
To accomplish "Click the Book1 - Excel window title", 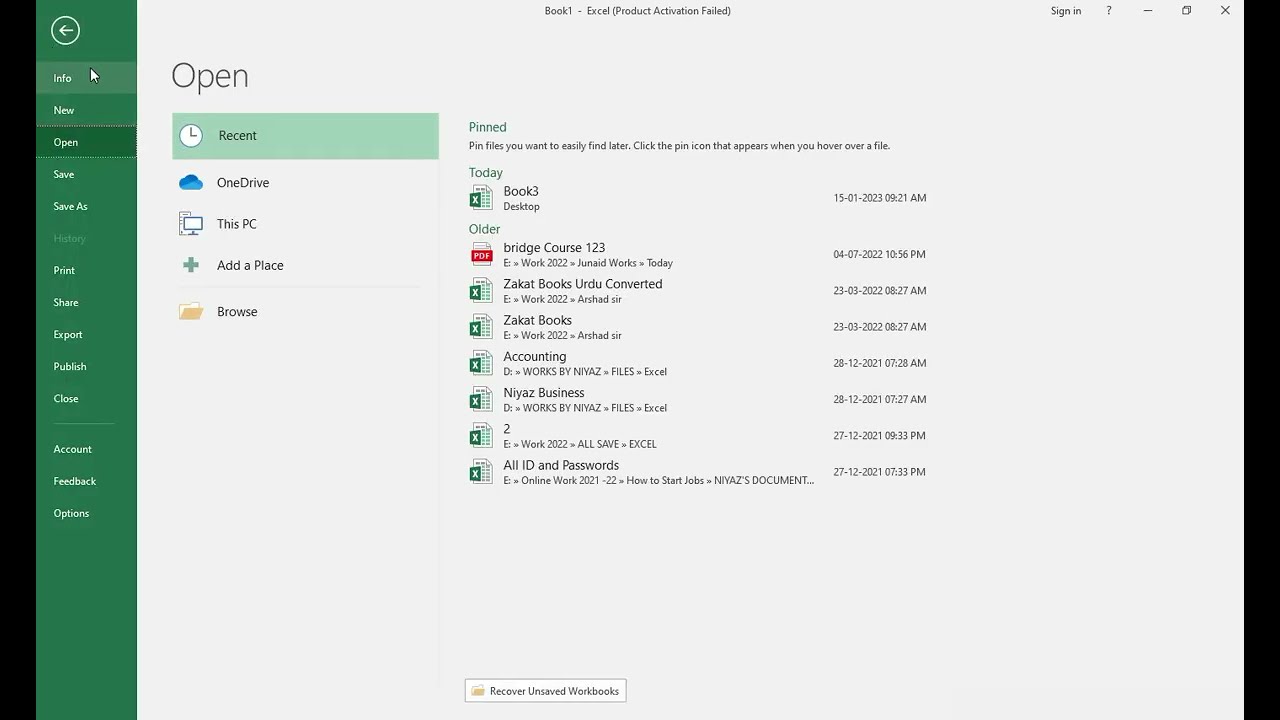I will (637, 11).
